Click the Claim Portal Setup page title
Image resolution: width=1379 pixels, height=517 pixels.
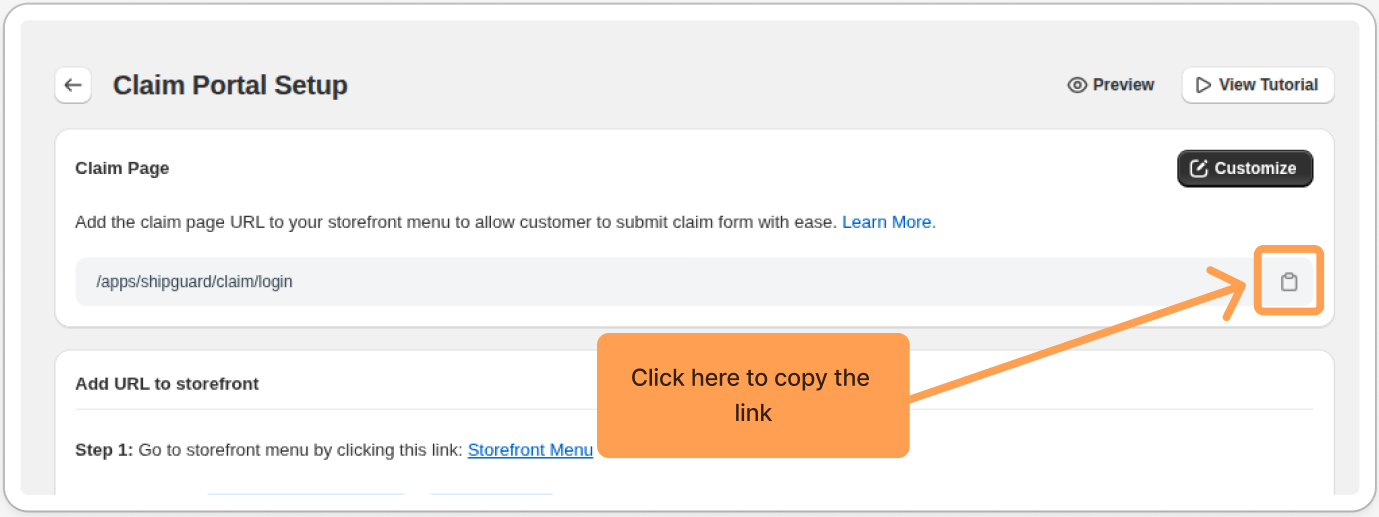click(230, 86)
